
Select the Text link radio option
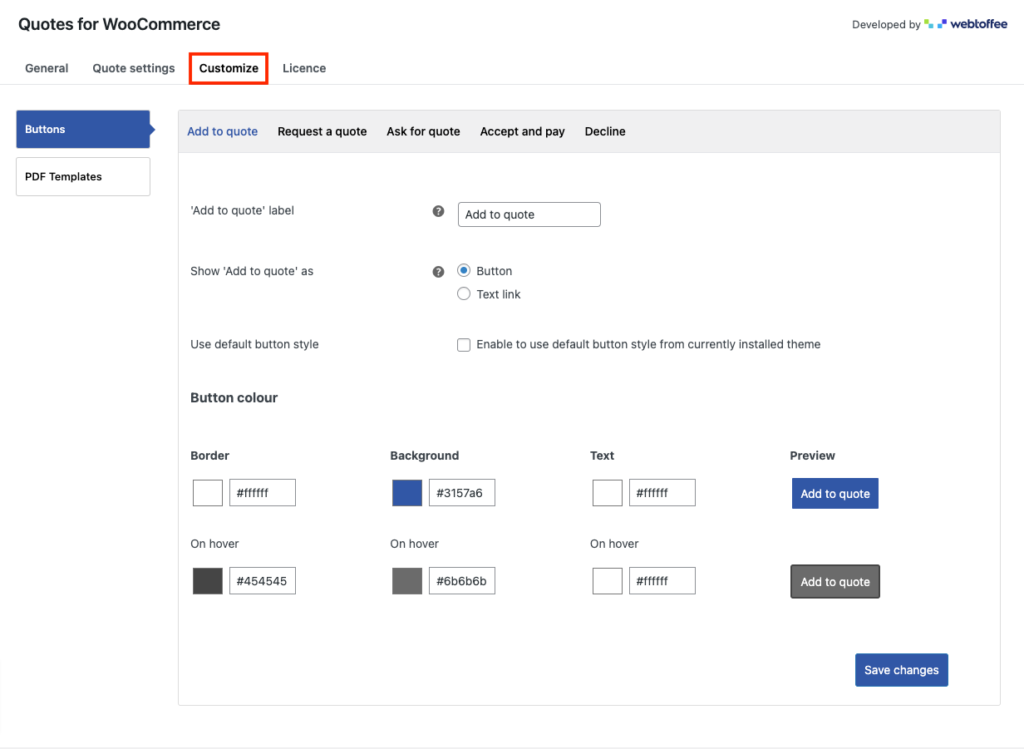[464, 294]
